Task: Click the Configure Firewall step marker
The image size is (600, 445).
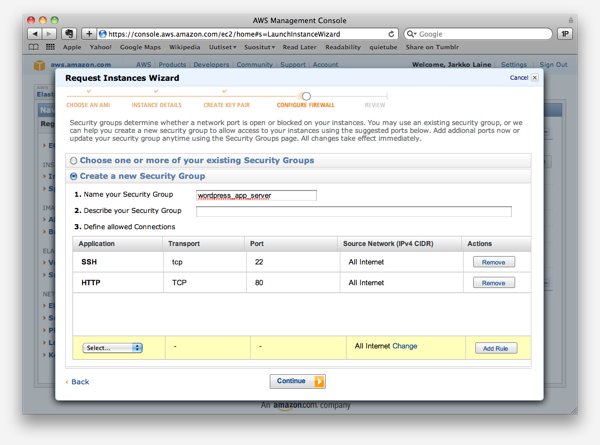Action: tap(306, 96)
